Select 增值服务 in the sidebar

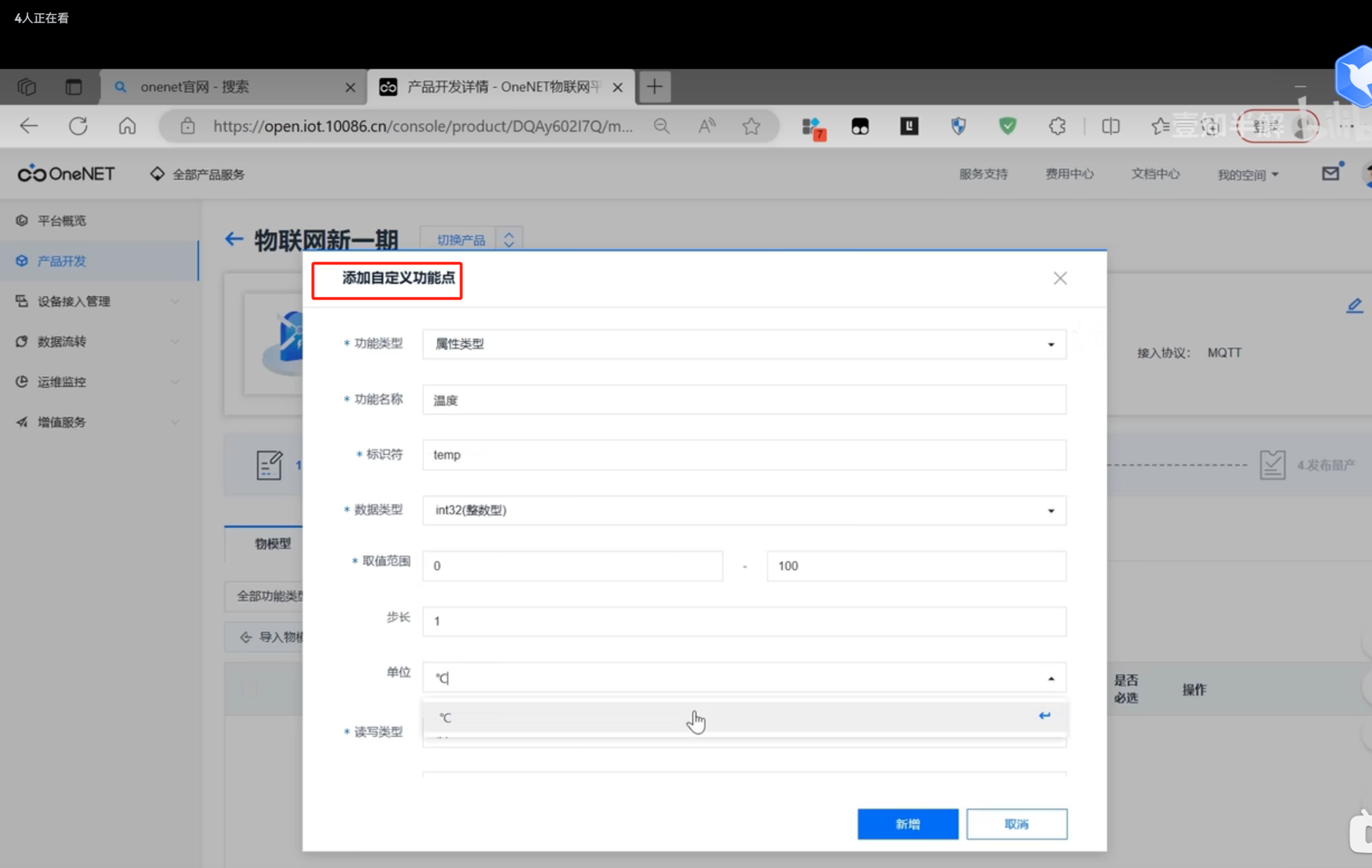[x=62, y=422]
